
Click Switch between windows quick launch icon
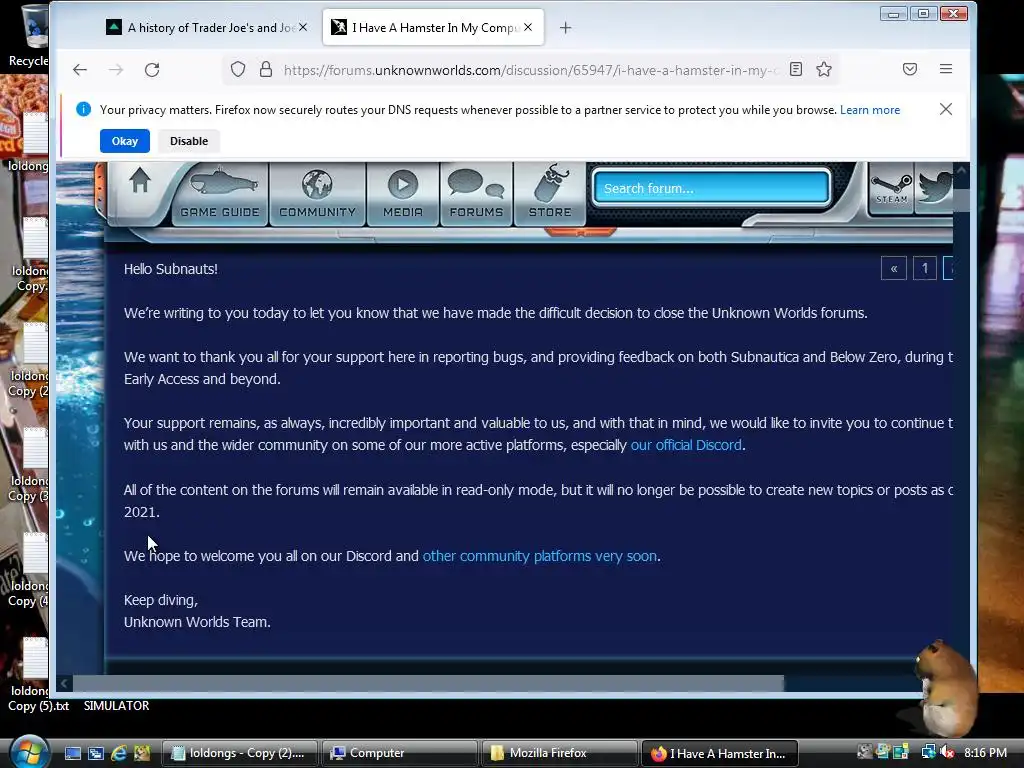pos(95,753)
